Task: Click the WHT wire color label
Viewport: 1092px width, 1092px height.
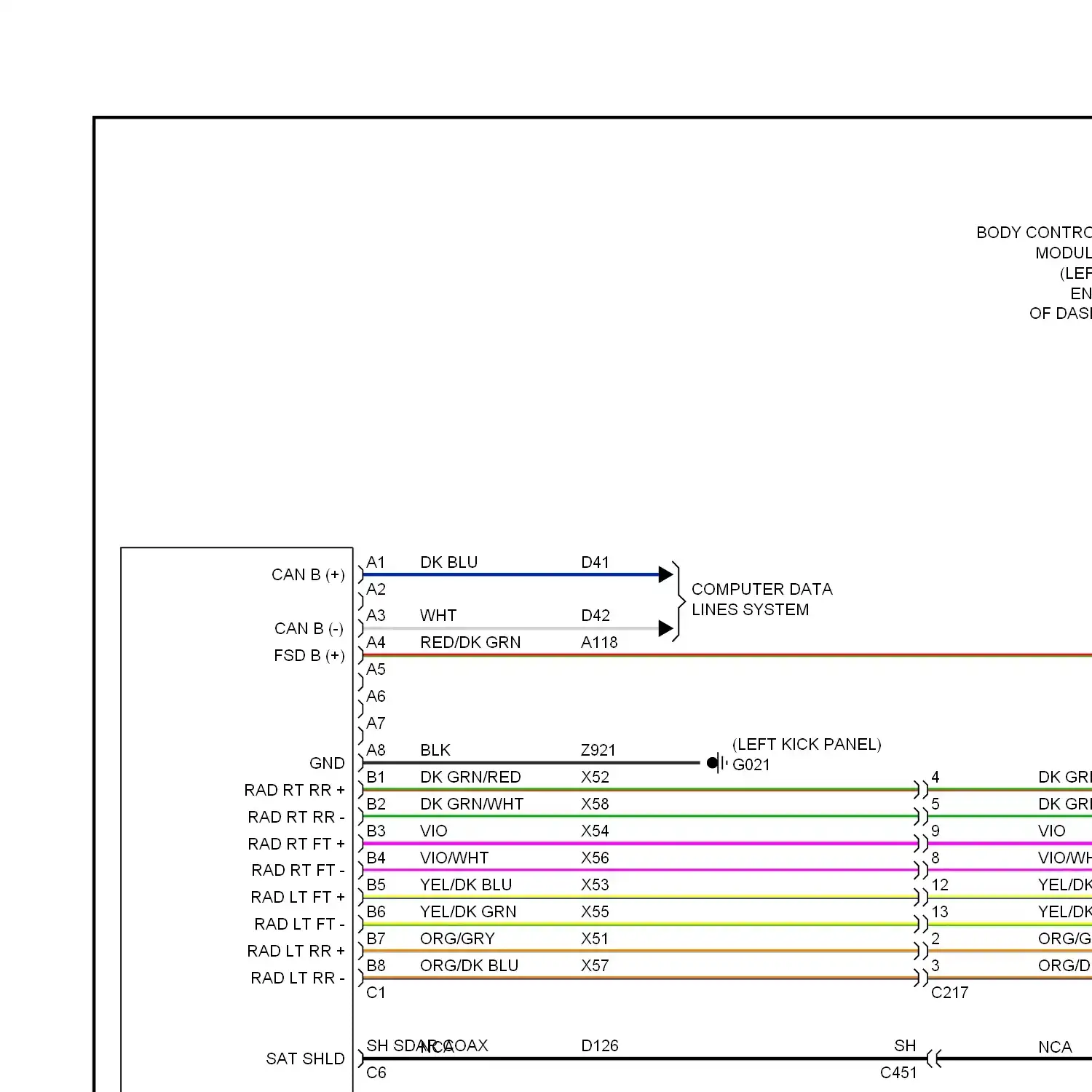Action: 438,615
